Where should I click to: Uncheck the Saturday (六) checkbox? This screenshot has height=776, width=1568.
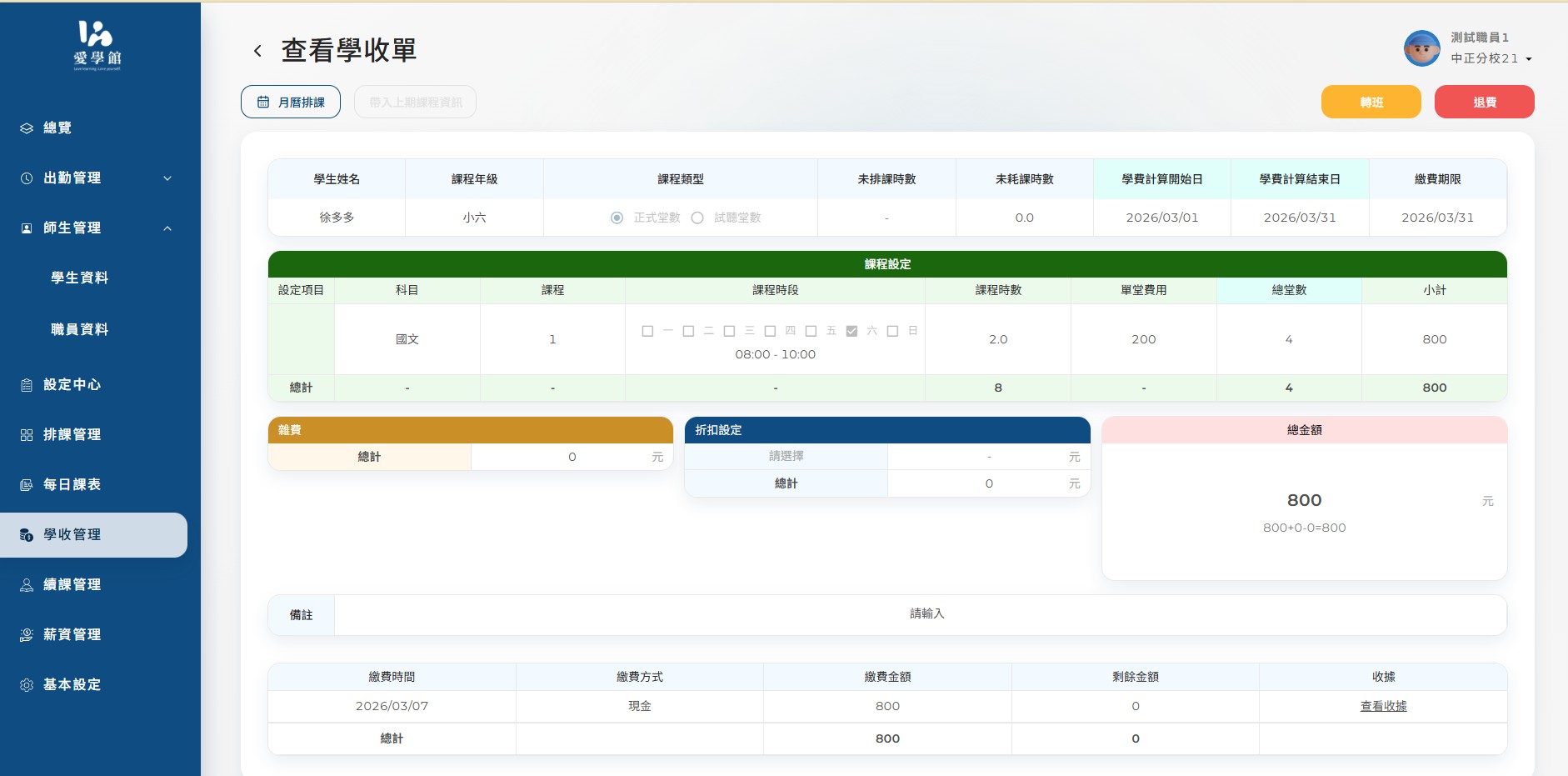851,331
